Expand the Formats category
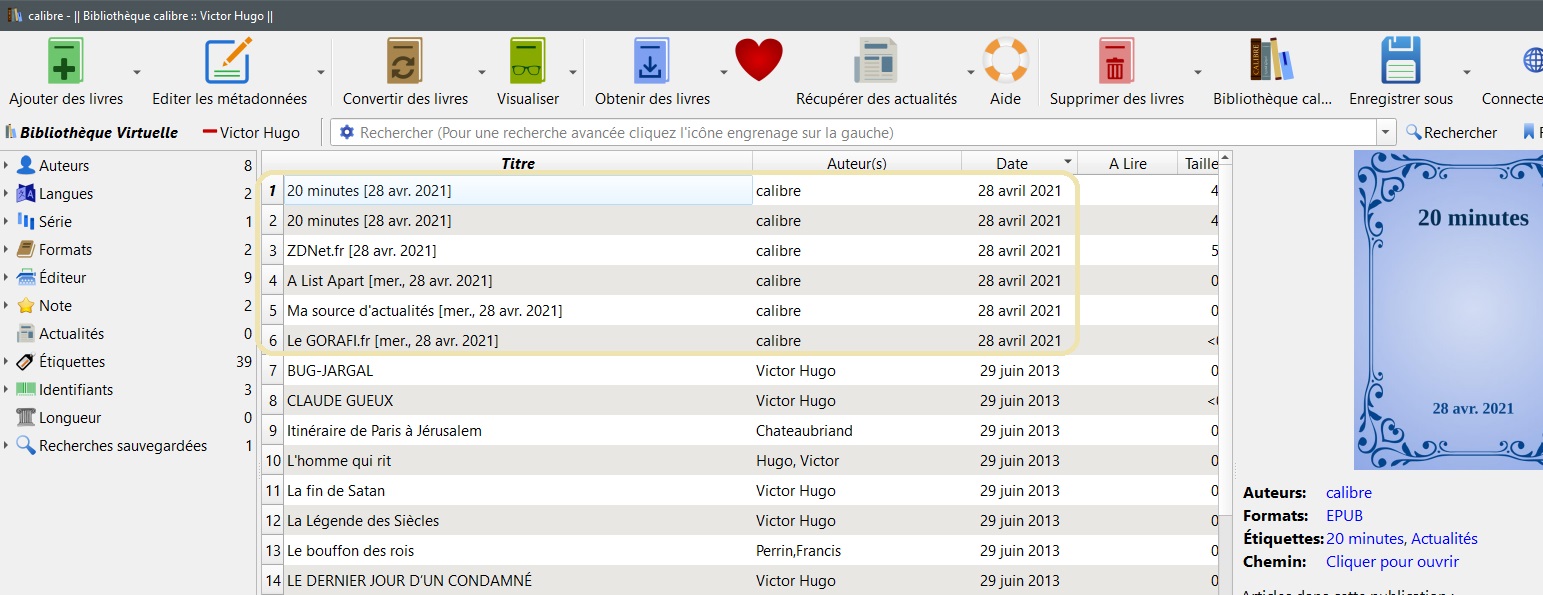Viewport: 1543px width, 595px height. (7, 250)
